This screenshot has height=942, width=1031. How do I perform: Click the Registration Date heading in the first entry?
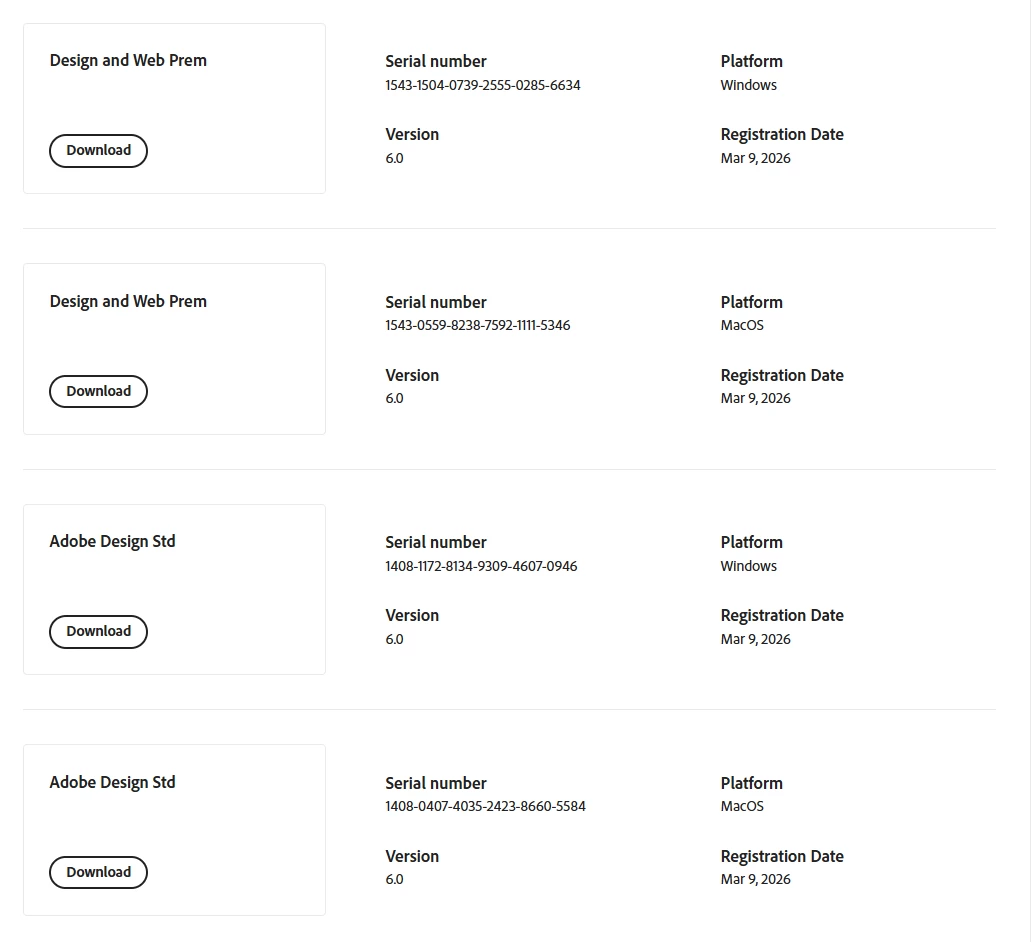point(782,134)
